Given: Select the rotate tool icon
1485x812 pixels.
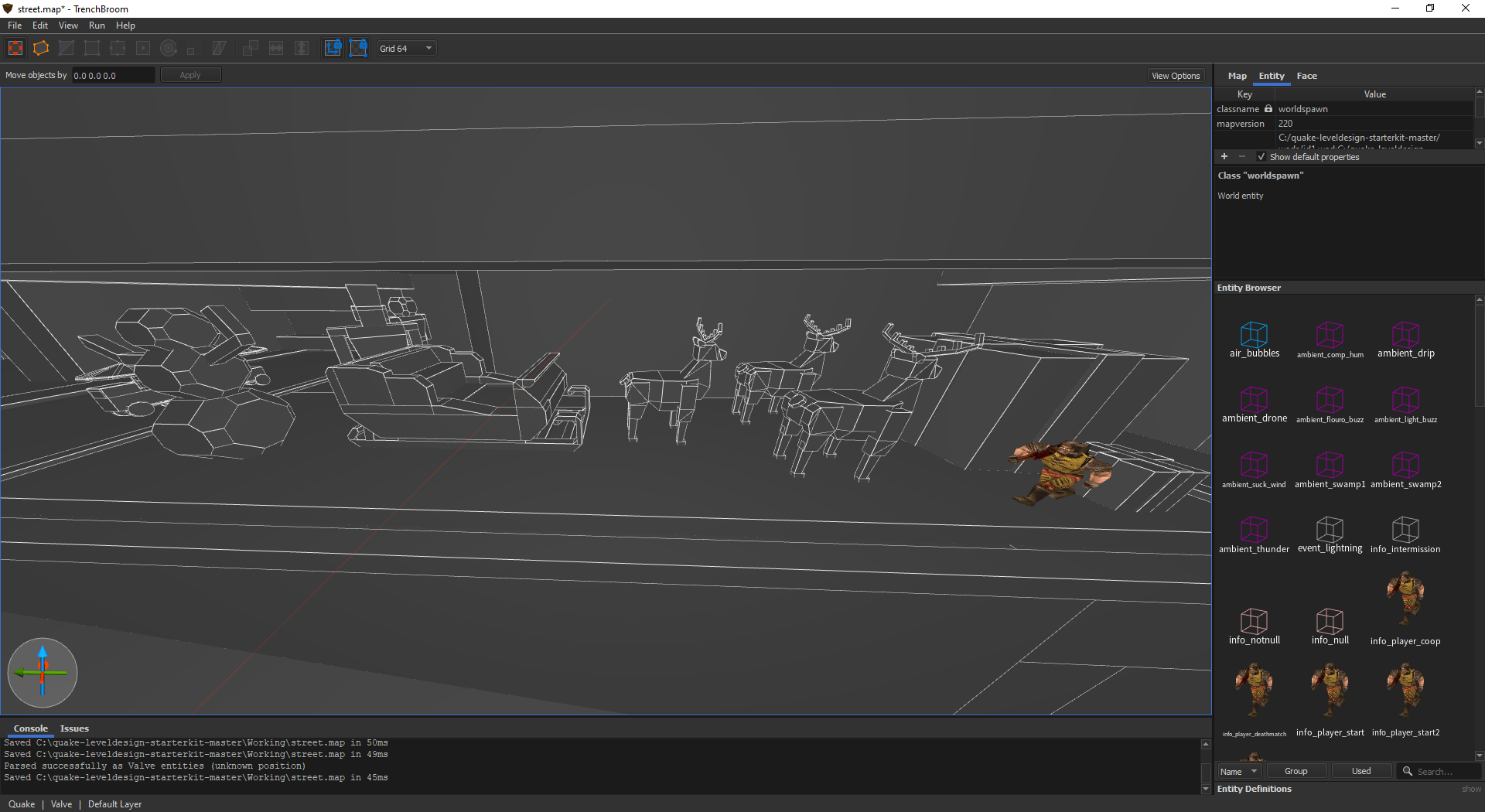Looking at the screenshot, I should (x=169, y=48).
